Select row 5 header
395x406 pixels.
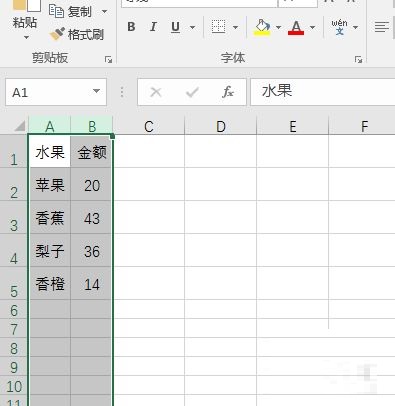click(14, 283)
